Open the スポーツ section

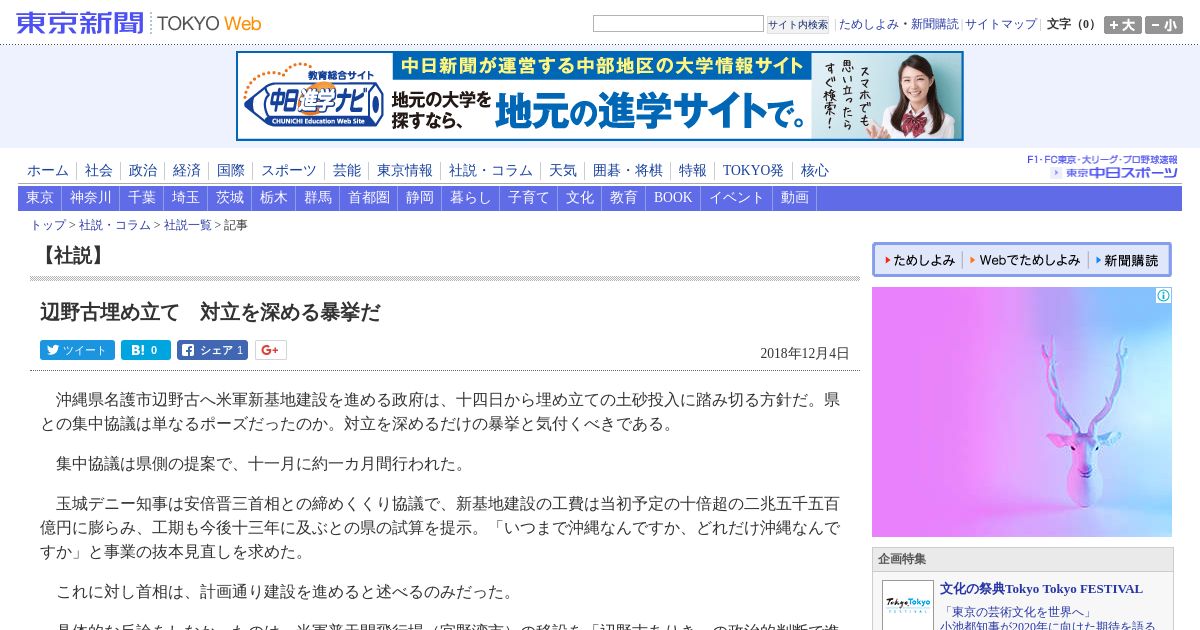[289, 171]
